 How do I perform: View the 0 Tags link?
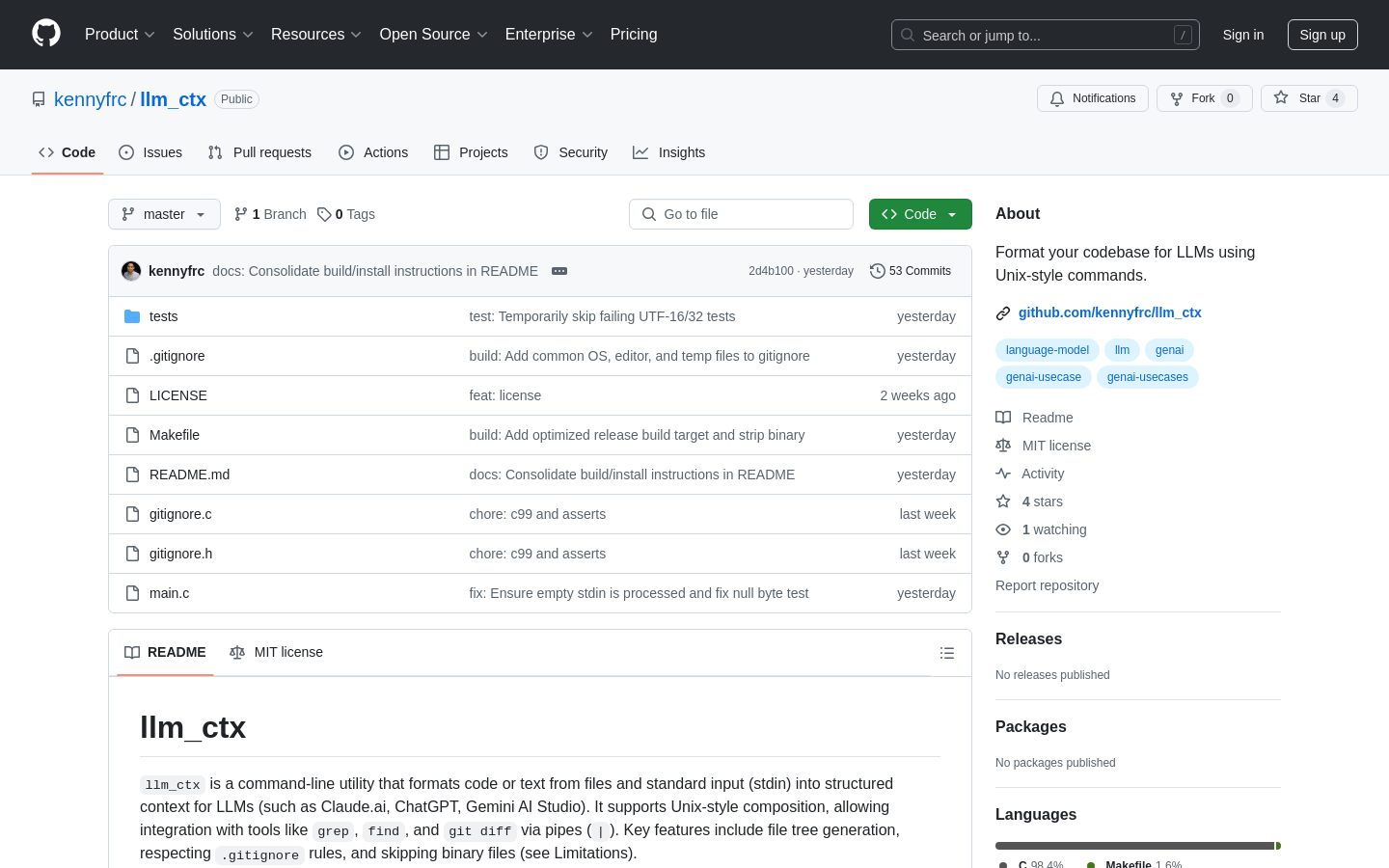(x=346, y=214)
